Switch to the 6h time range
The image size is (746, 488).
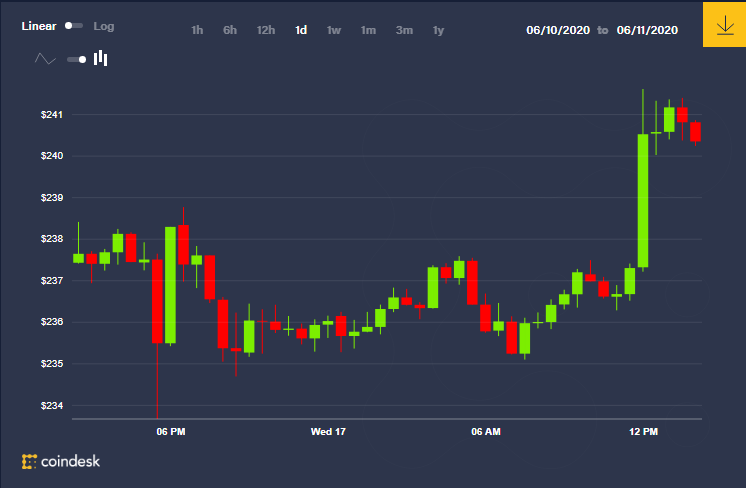(230, 30)
